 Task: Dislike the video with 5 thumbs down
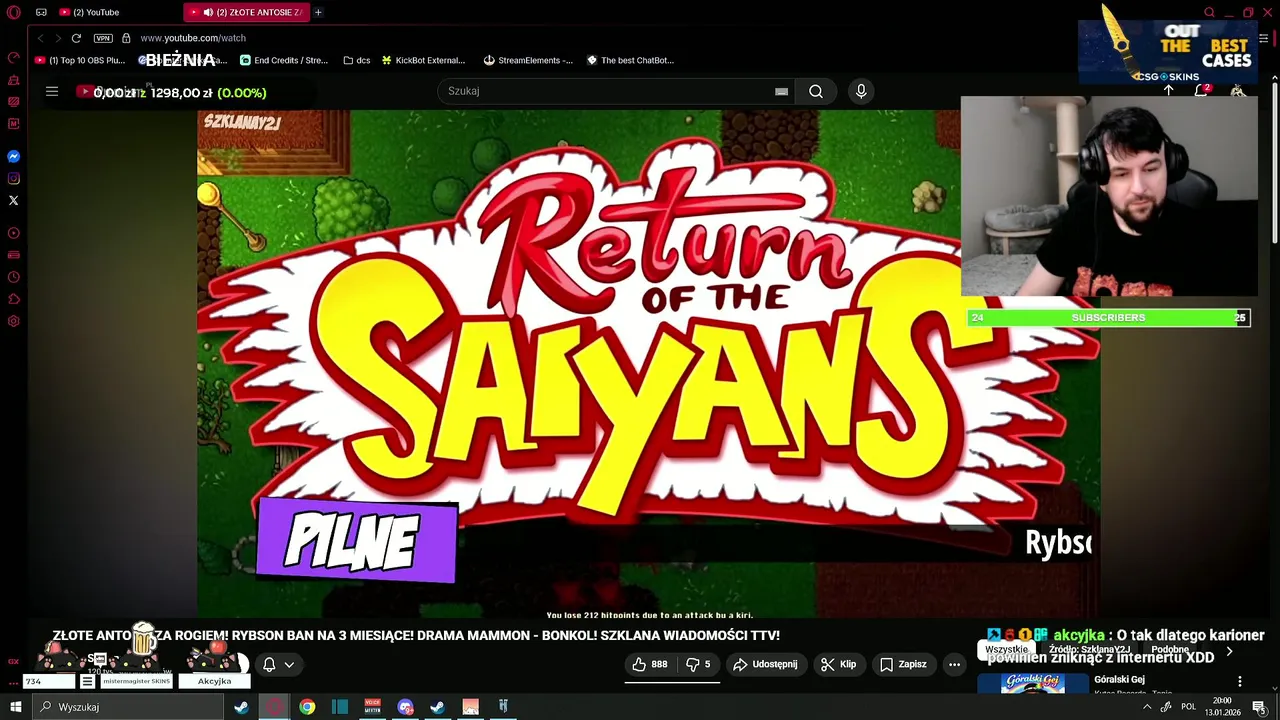point(698,664)
